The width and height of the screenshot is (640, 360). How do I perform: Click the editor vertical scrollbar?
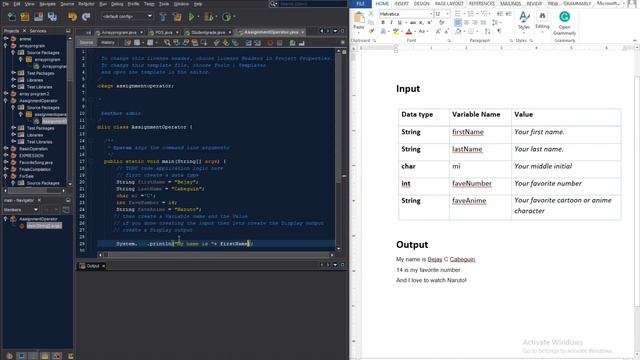[338, 150]
